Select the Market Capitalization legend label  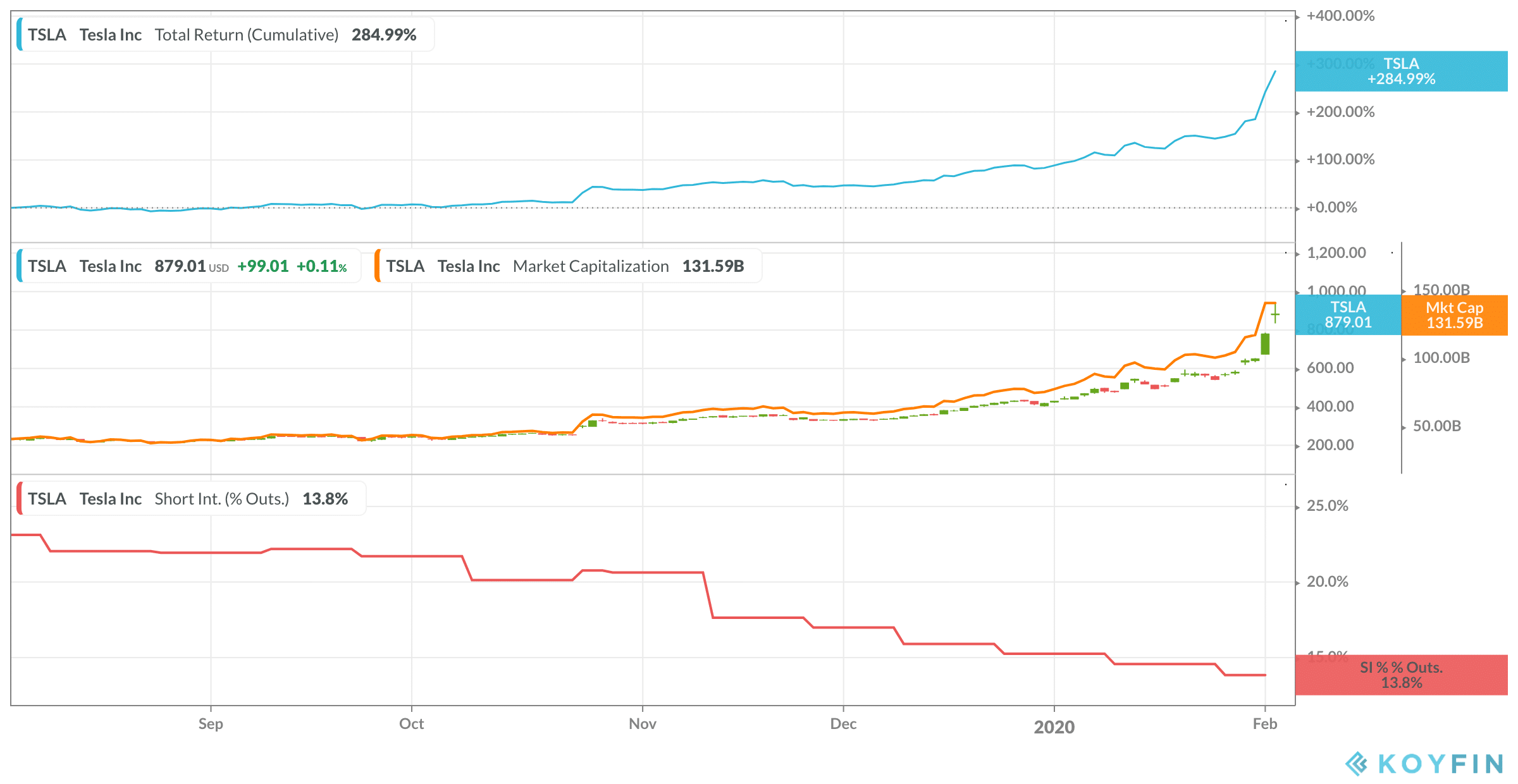(x=568, y=266)
